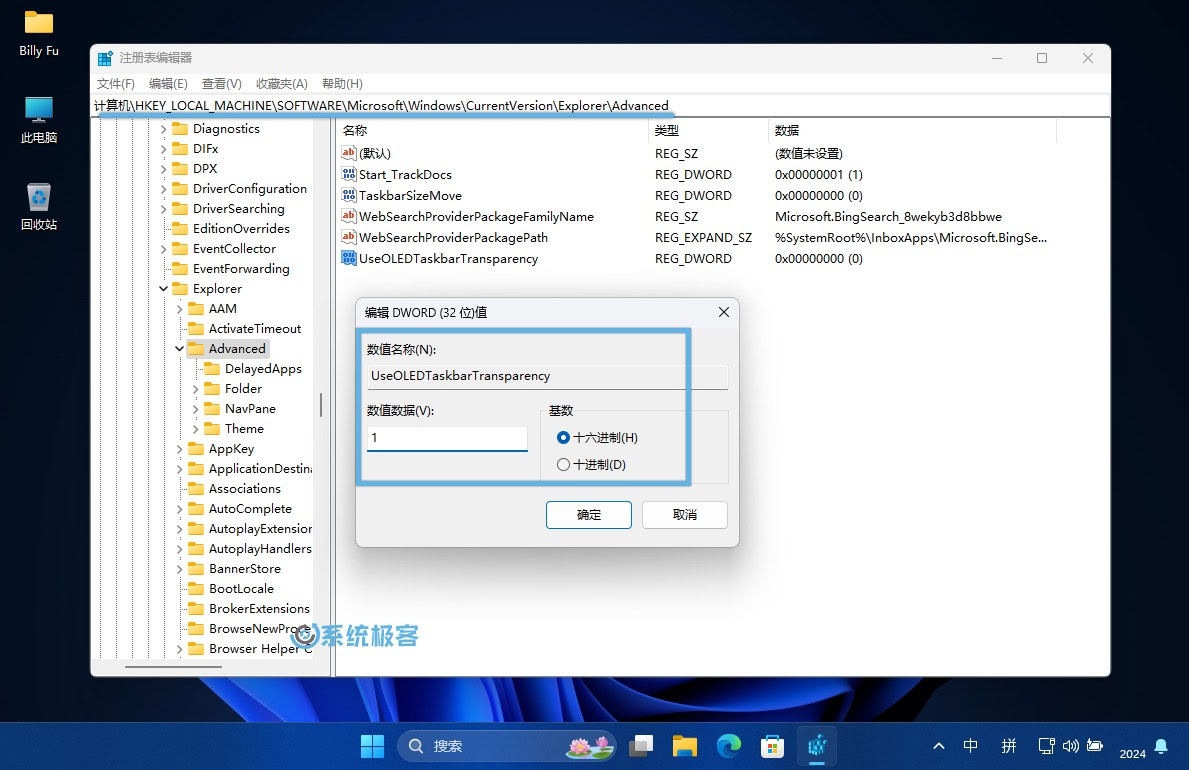Screen dimensions: 1189x770
Task: Click the 数值数据(V) input field
Action: pos(447,438)
